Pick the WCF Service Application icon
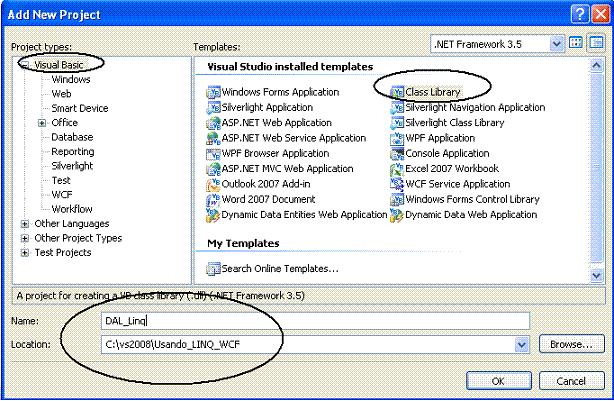Screen dimensions: 614x401 click(397, 184)
